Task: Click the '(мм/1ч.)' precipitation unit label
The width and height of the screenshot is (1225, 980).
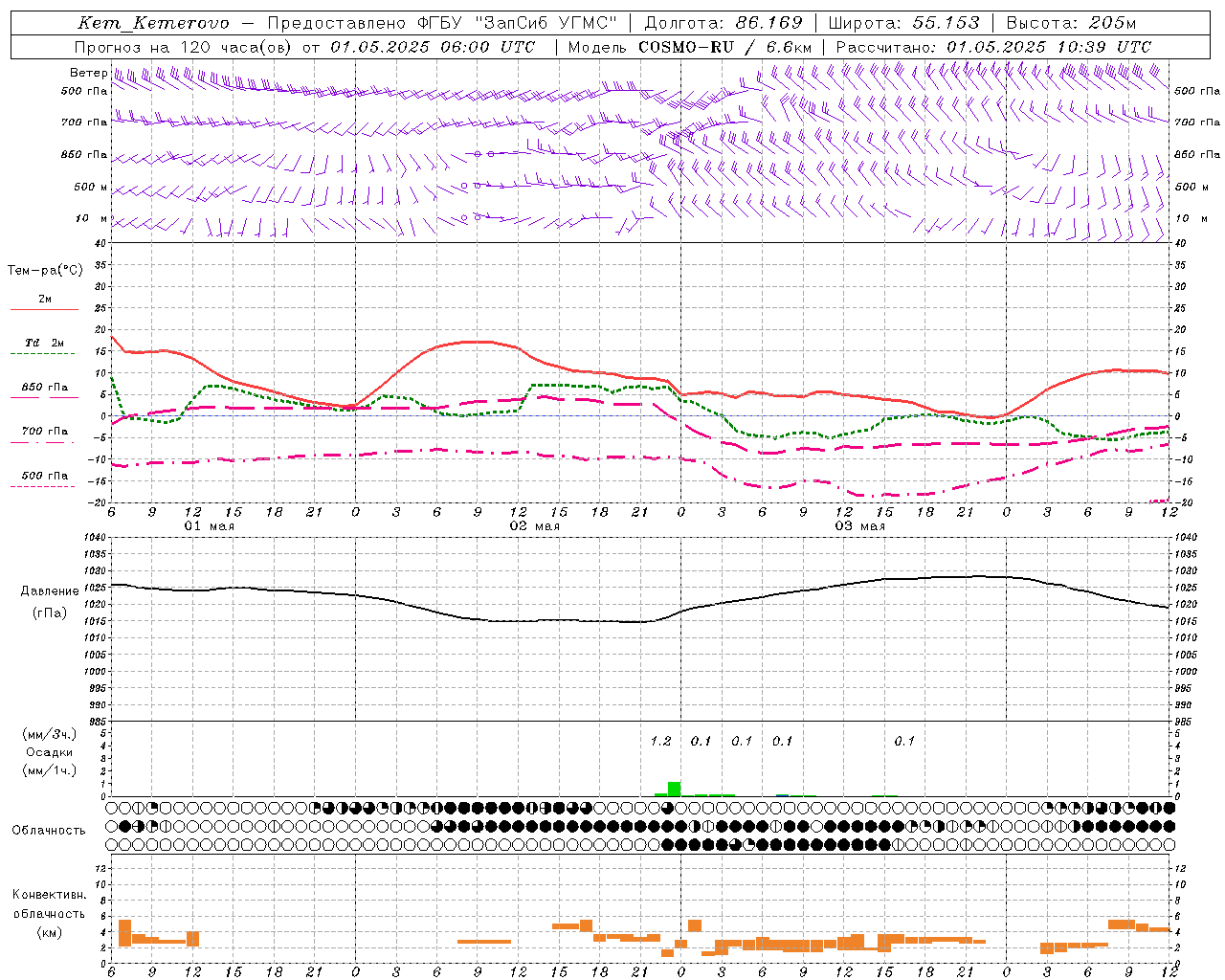Action: point(49,770)
